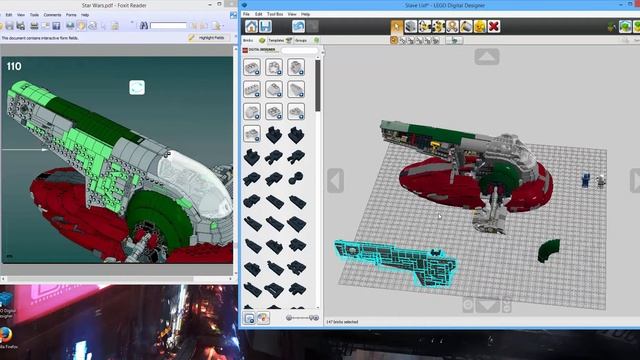
Task: Open the Tool Box menu
Action: click(x=275, y=14)
